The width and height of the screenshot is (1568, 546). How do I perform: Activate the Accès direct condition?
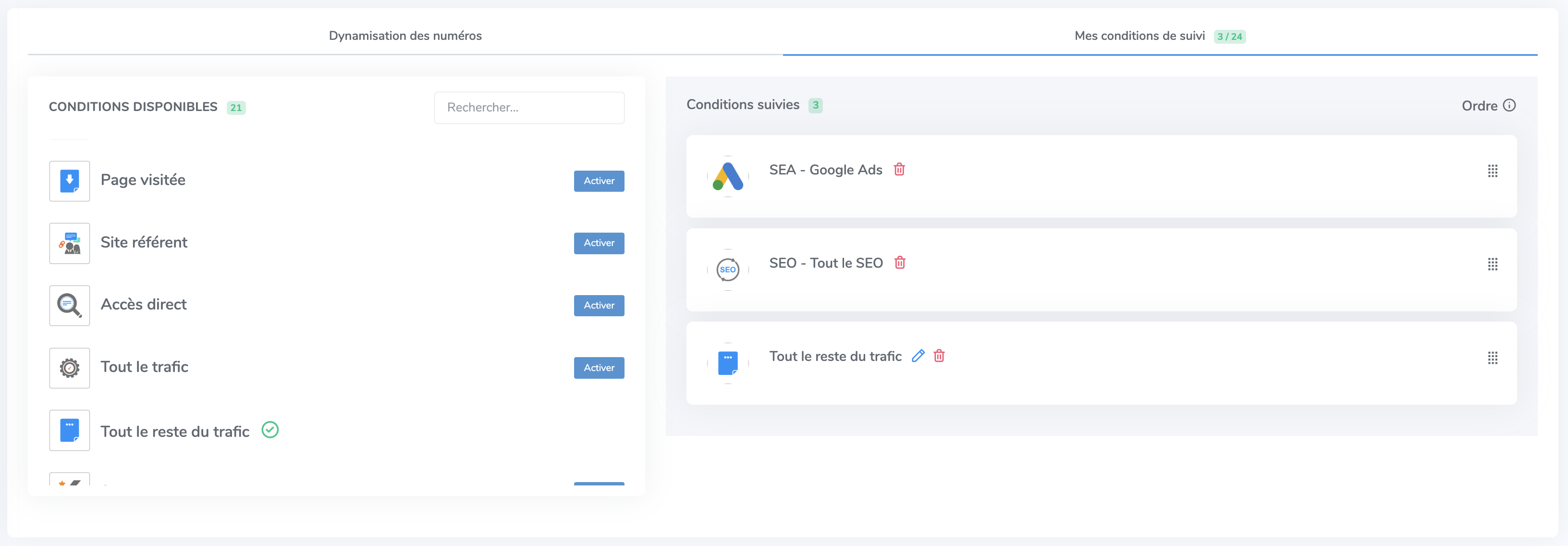coord(599,306)
